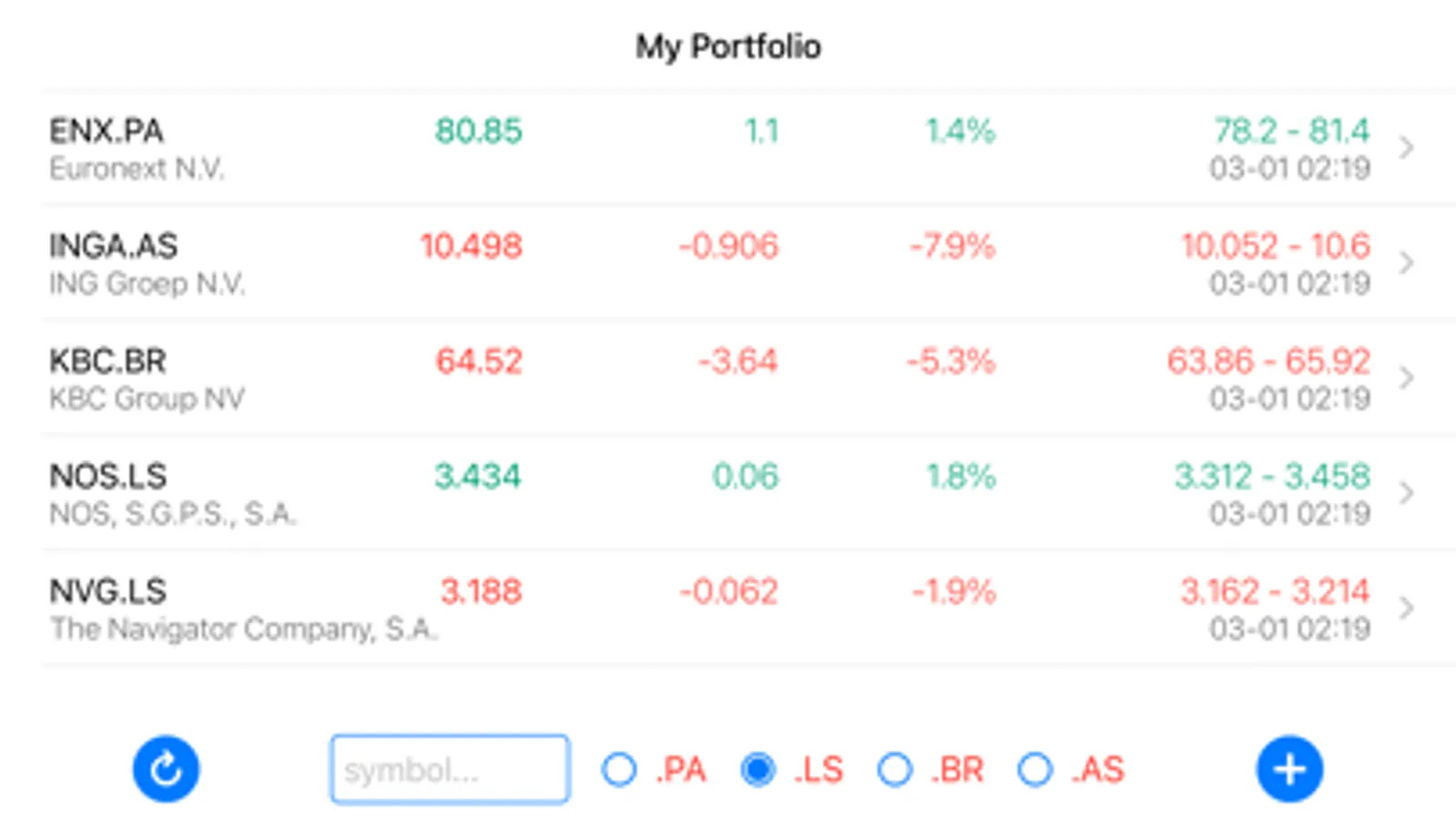This screenshot has height=820, width=1456.
Task: Click the My Portfolio title
Action: pyautogui.click(x=728, y=46)
